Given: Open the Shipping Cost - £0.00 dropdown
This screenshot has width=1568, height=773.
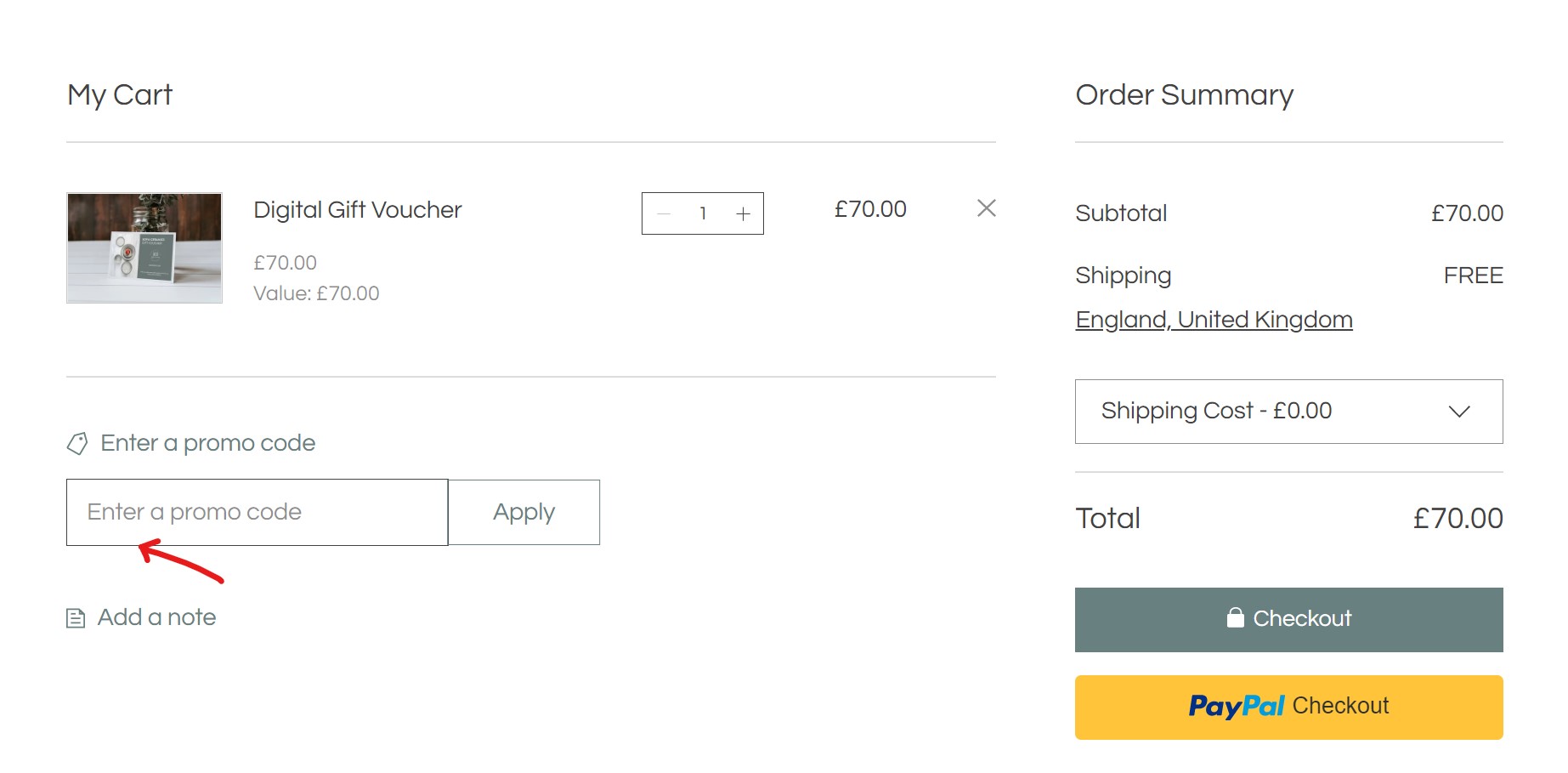Looking at the screenshot, I should [x=1288, y=412].
